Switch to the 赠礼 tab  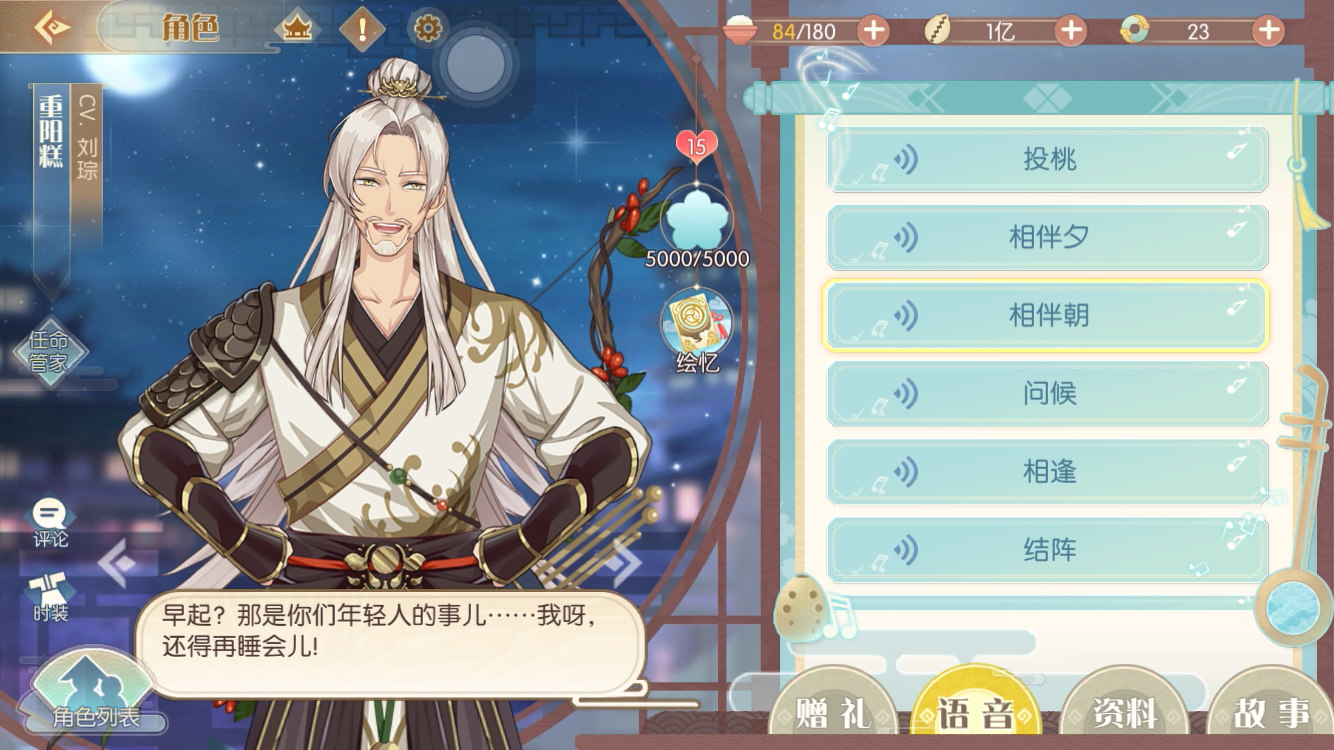[x=833, y=711]
